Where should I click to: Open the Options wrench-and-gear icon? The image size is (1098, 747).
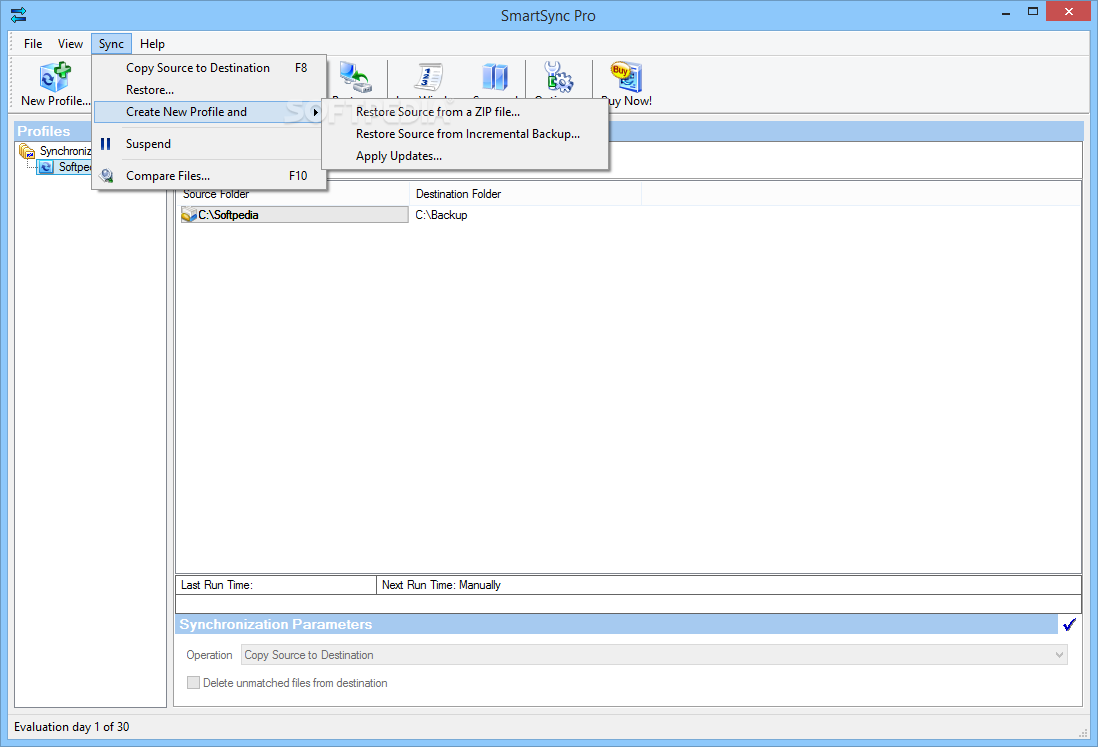(x=559, y=77)
